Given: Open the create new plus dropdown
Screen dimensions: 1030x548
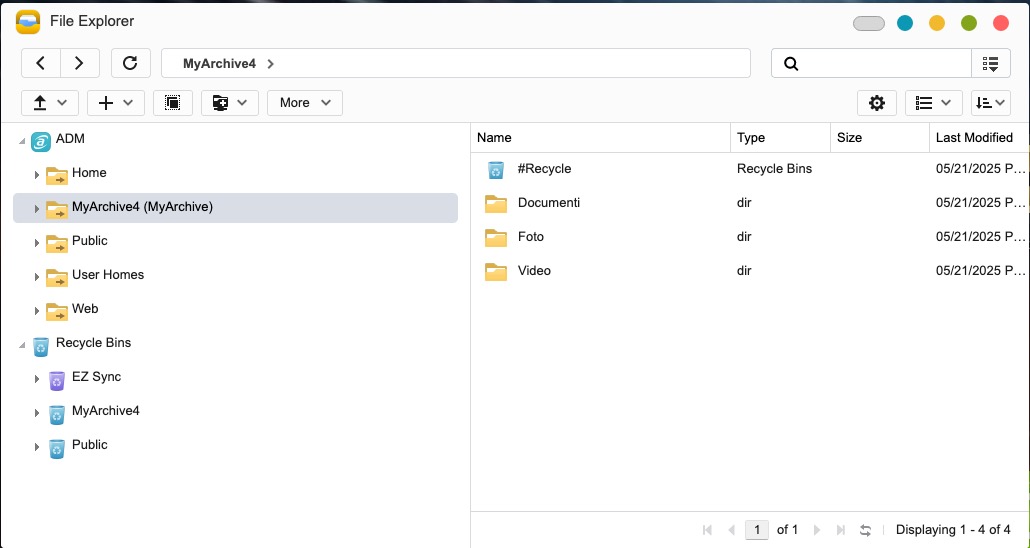Looking at the screenshot, I should point(116,103).
